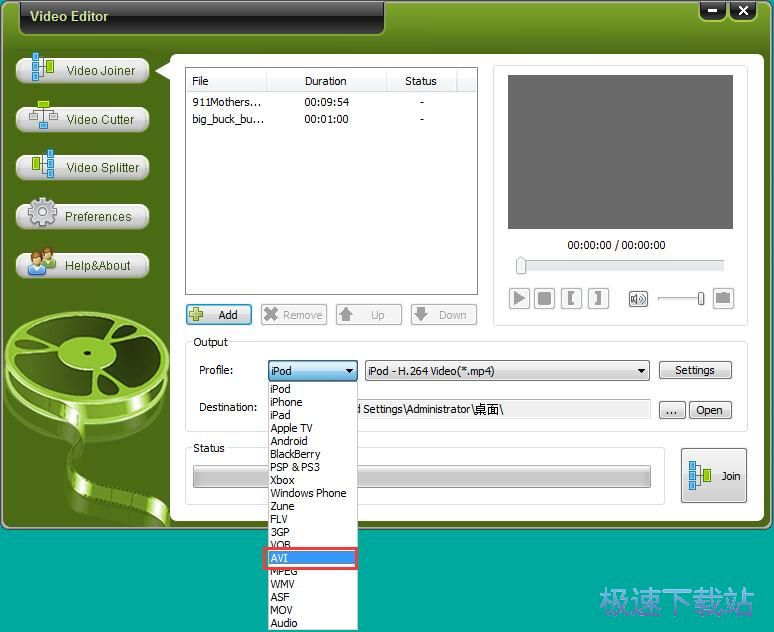Select the big_buck_bu... file row
The height and width of the screenshot is (632, 774).
pos(229,119)
